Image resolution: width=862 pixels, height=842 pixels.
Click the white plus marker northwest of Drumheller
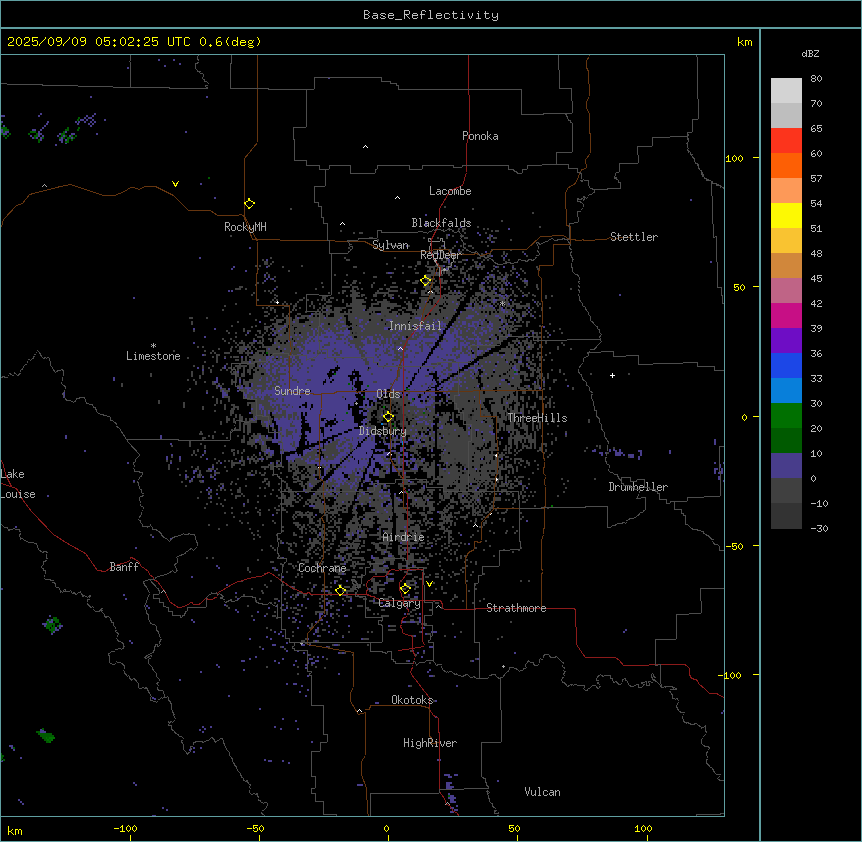click(612, 375)
